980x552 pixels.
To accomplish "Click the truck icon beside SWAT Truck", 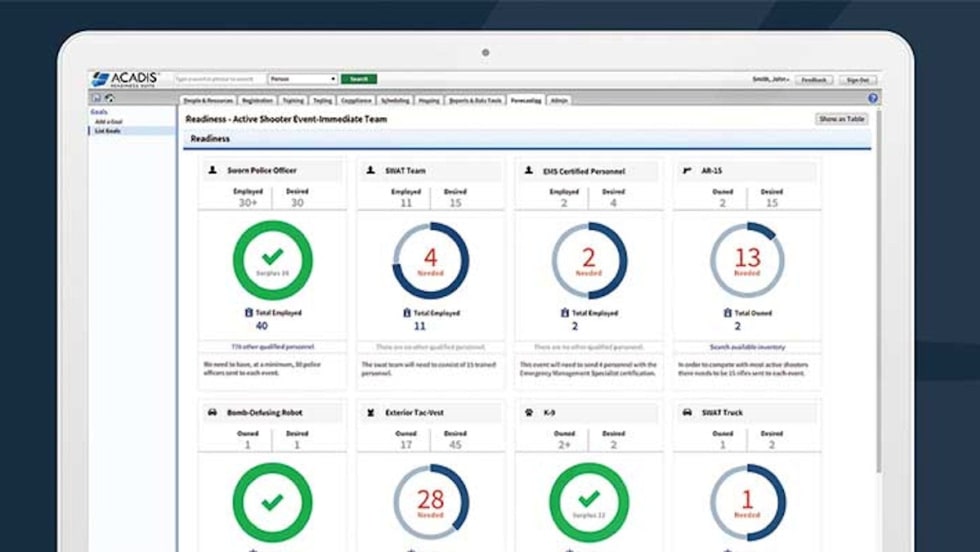I will point(688,412).
